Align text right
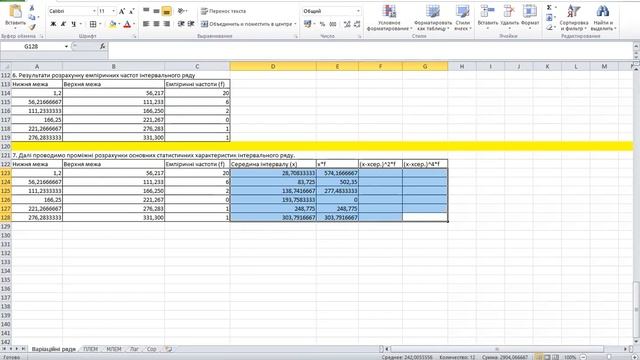Screen dimensions: 640x360 click(167, 24)
